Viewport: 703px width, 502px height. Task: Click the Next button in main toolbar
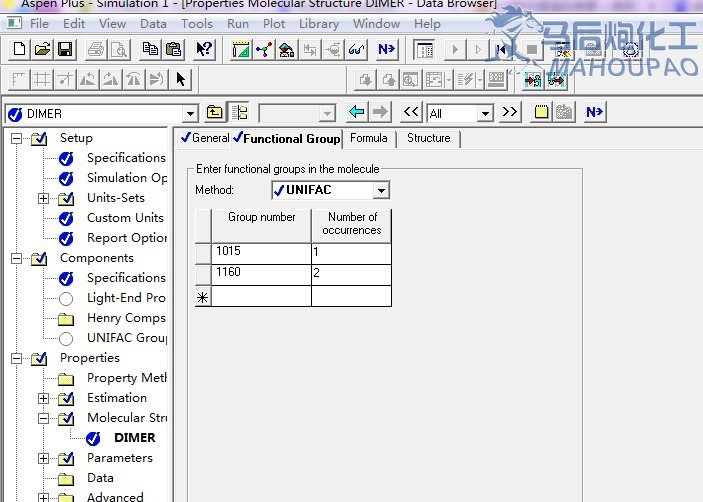386,49
